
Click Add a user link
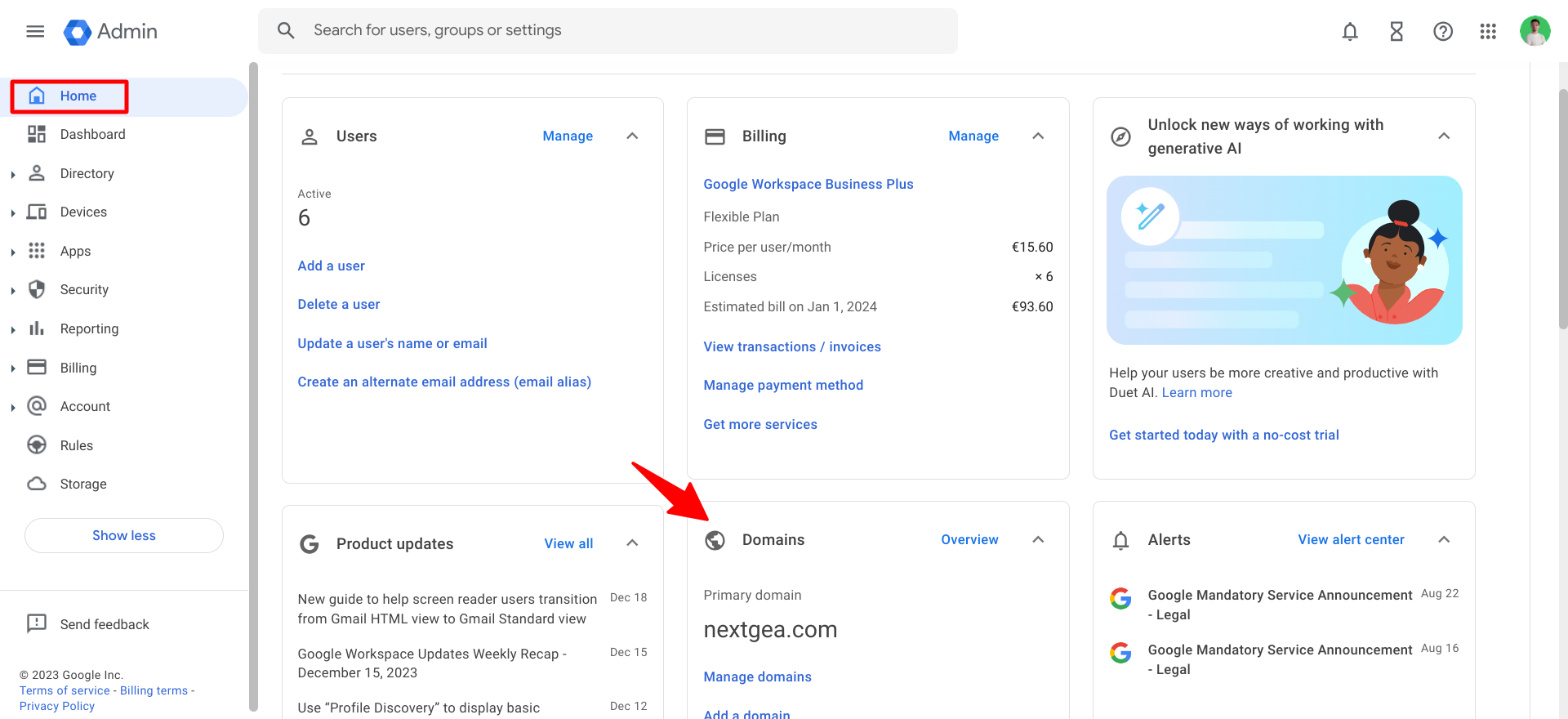[331, 266]
